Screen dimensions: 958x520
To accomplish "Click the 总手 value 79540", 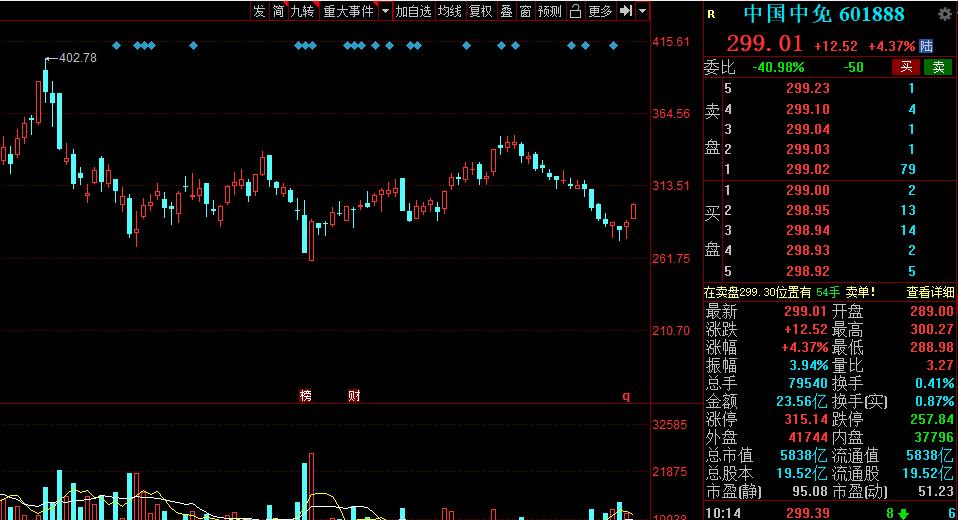I will pyautogui.click(x=807, y=383).
